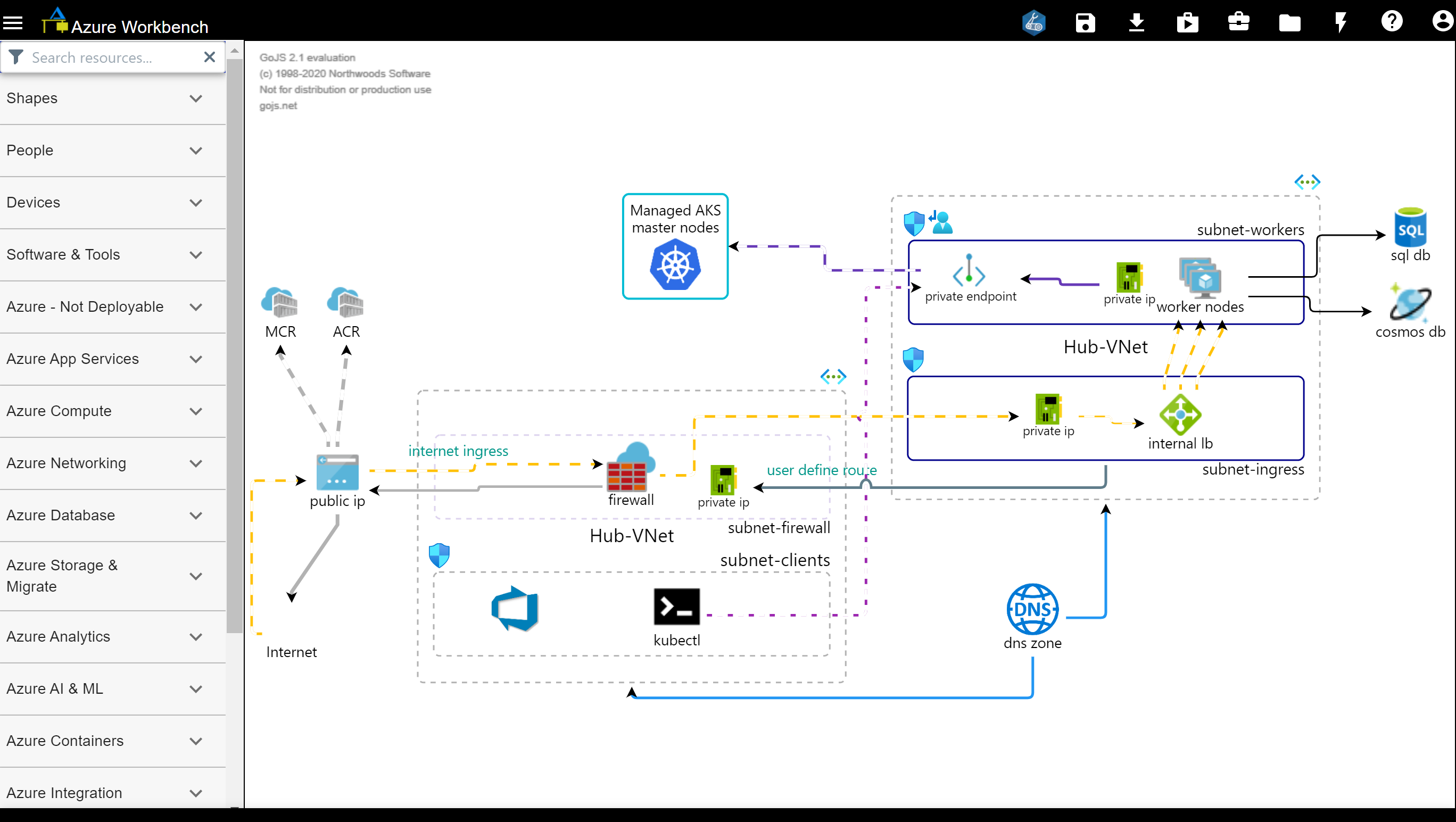Viewport: 1456px width, 822px height.
Task: Select the sql db icon
Action: (x=1410, y=228)
